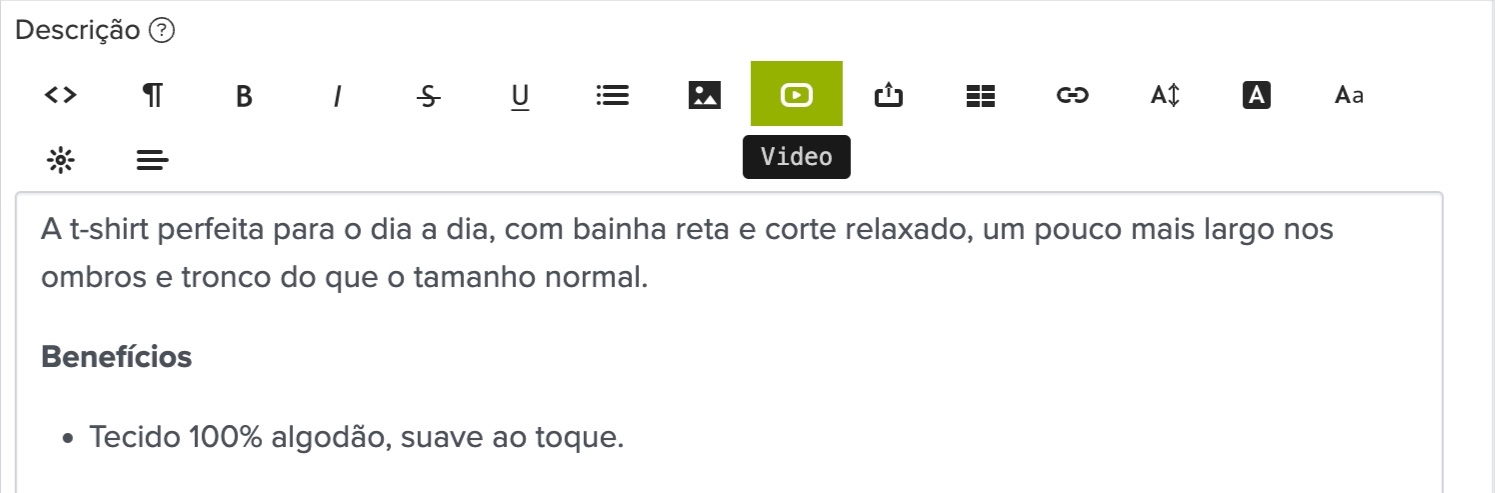Click the highlighted Video button
This screenshot has height=493, width=1495.
pyautogui.click(x=796, y=95)
